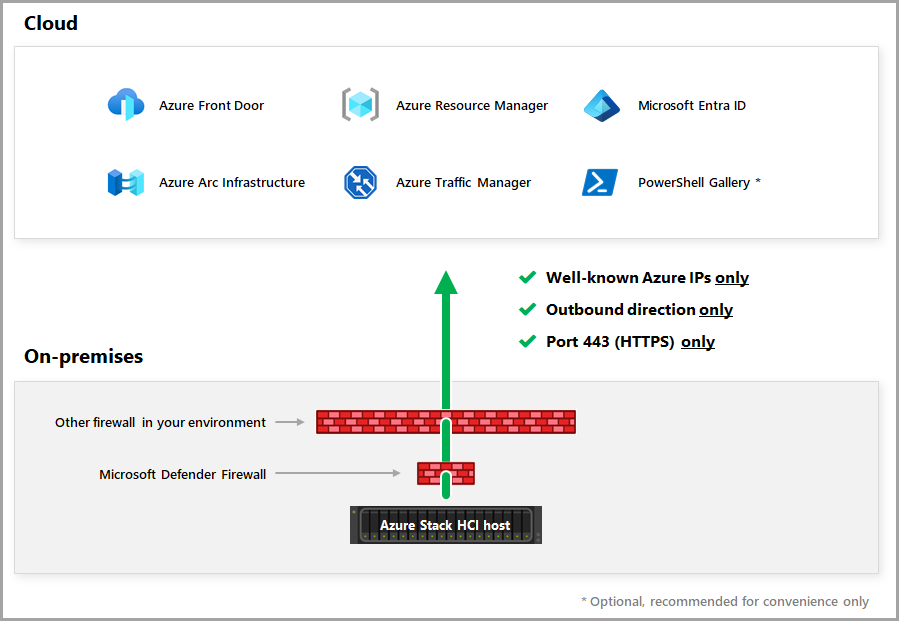Click checkmark beside Well-known Azure IPs
The height and width of the screenshot is (621, 899).
pyautogui.click(x=527, y=278)
